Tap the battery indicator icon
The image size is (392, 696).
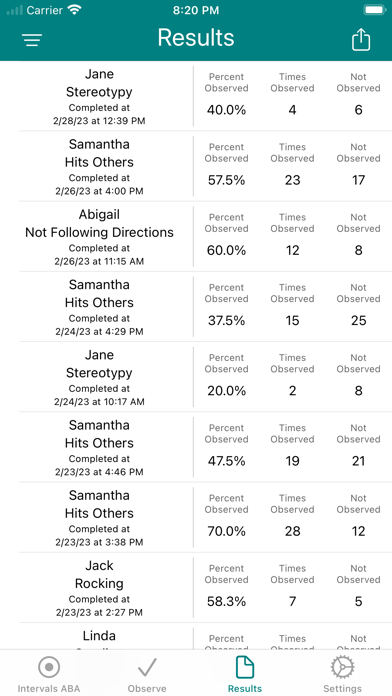374,10
